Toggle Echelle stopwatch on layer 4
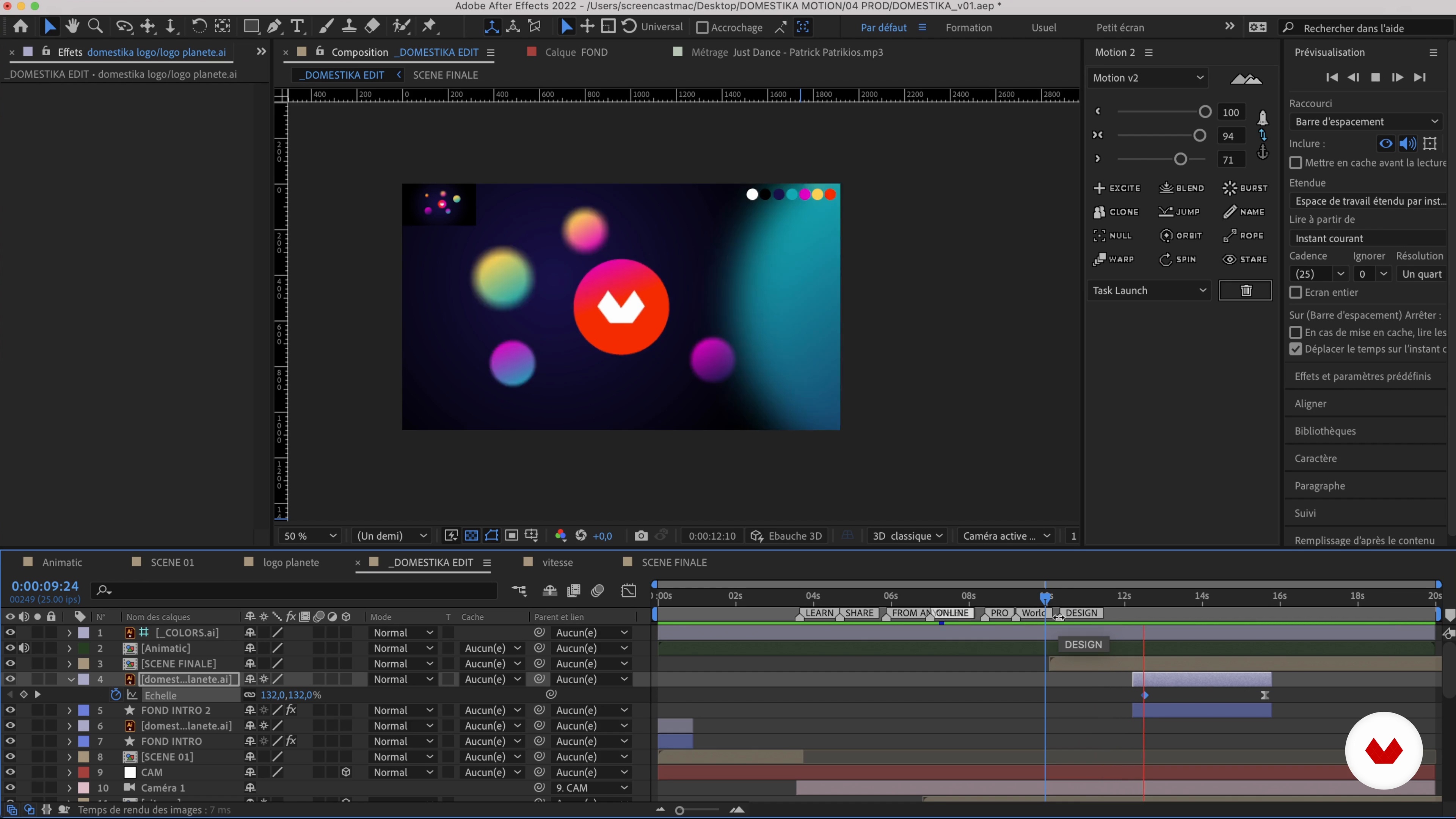The image size is (1456, 819). click(115, 695)
